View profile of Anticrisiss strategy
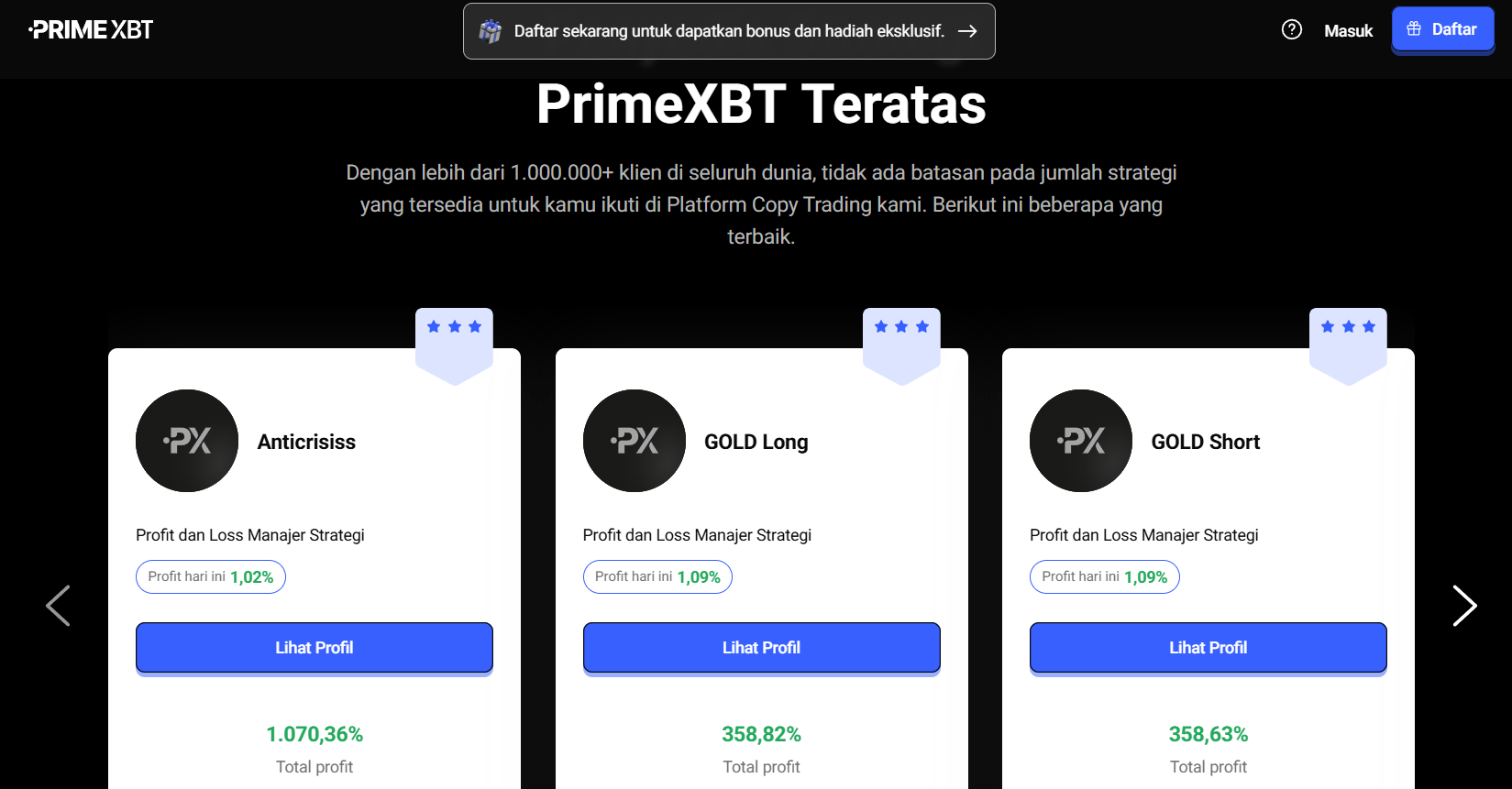The width and height of the screenshot is (1512, 789). [315, 648]
